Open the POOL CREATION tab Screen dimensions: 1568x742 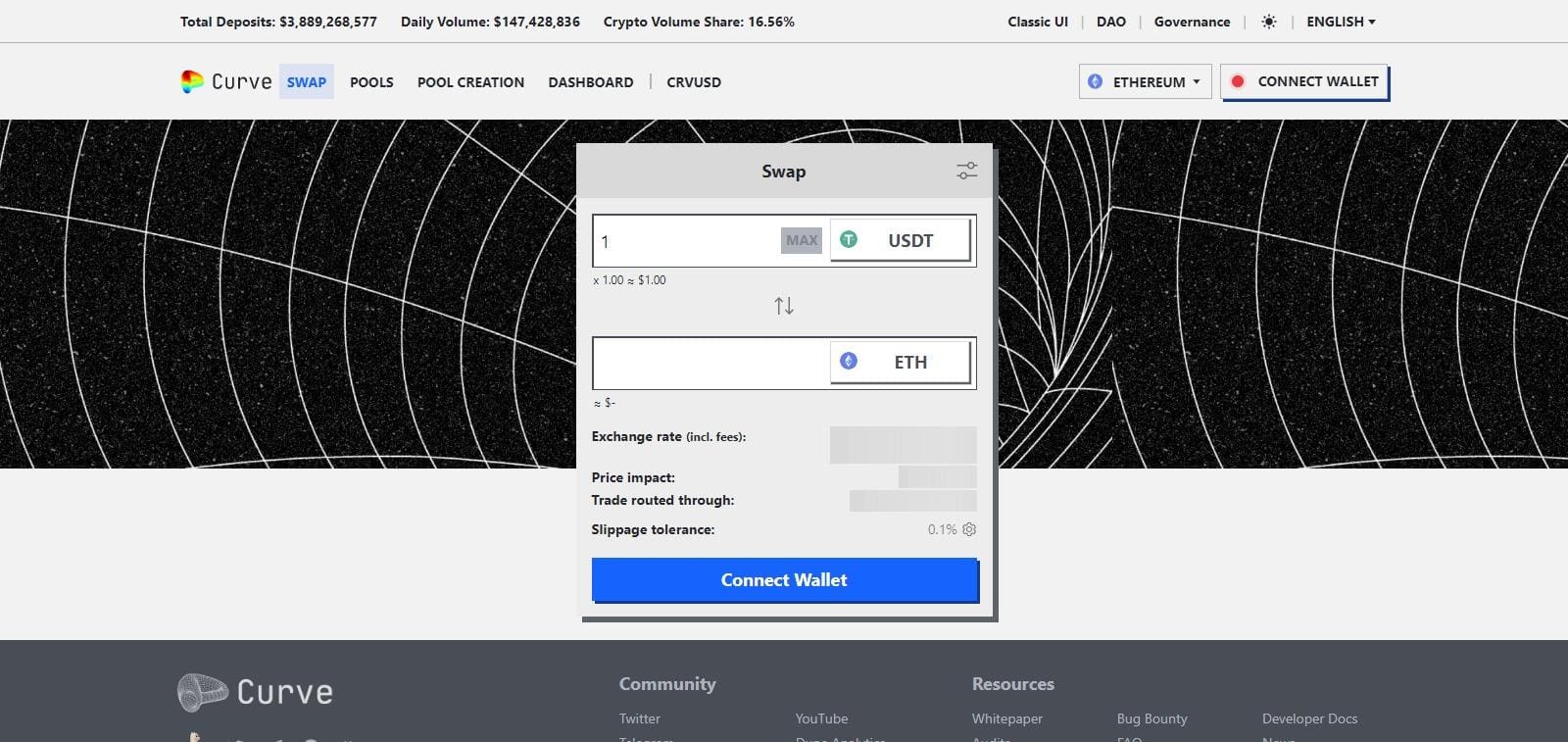(x=470, y=82)
